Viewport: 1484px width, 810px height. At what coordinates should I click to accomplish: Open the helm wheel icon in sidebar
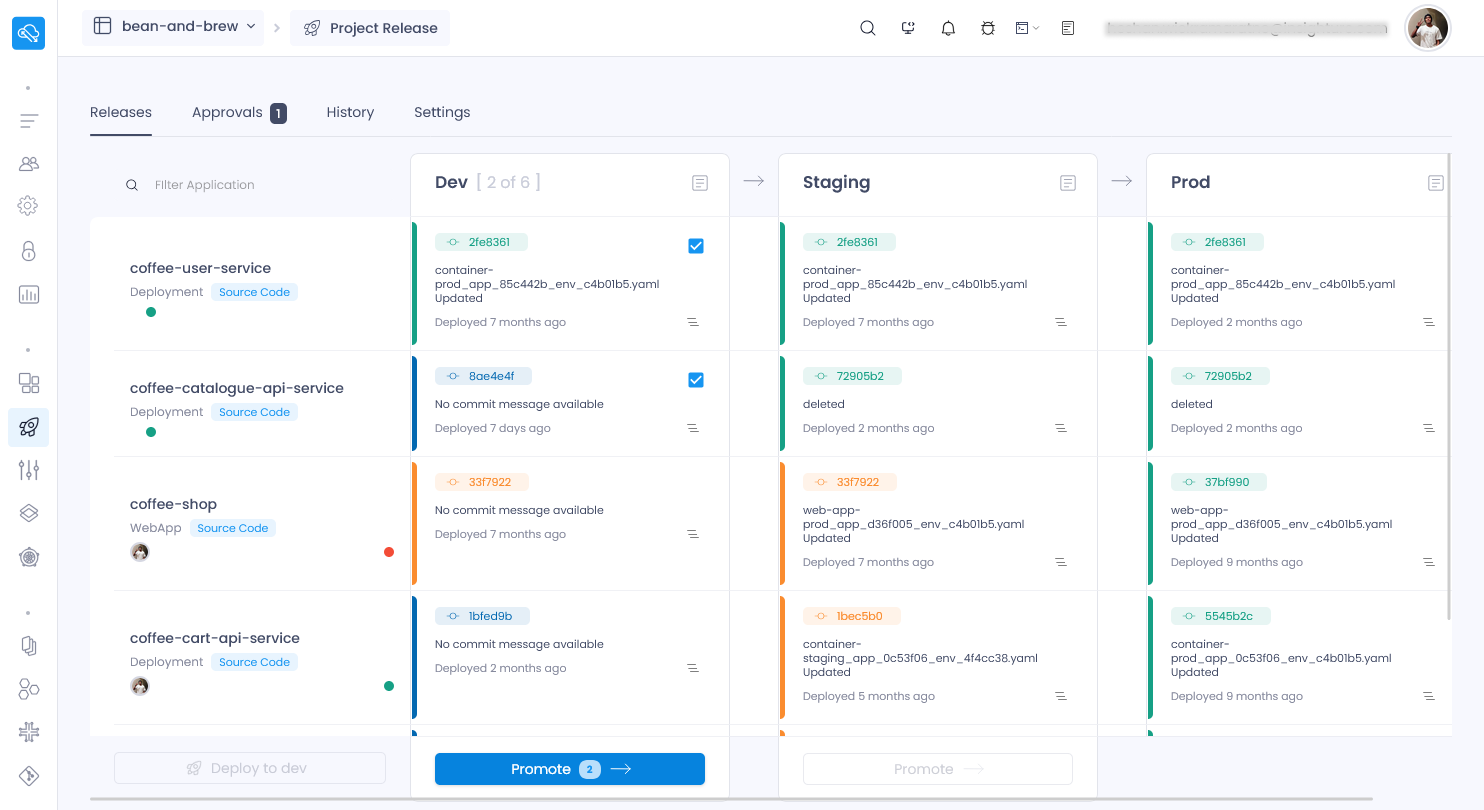click(x=29, y=557)
